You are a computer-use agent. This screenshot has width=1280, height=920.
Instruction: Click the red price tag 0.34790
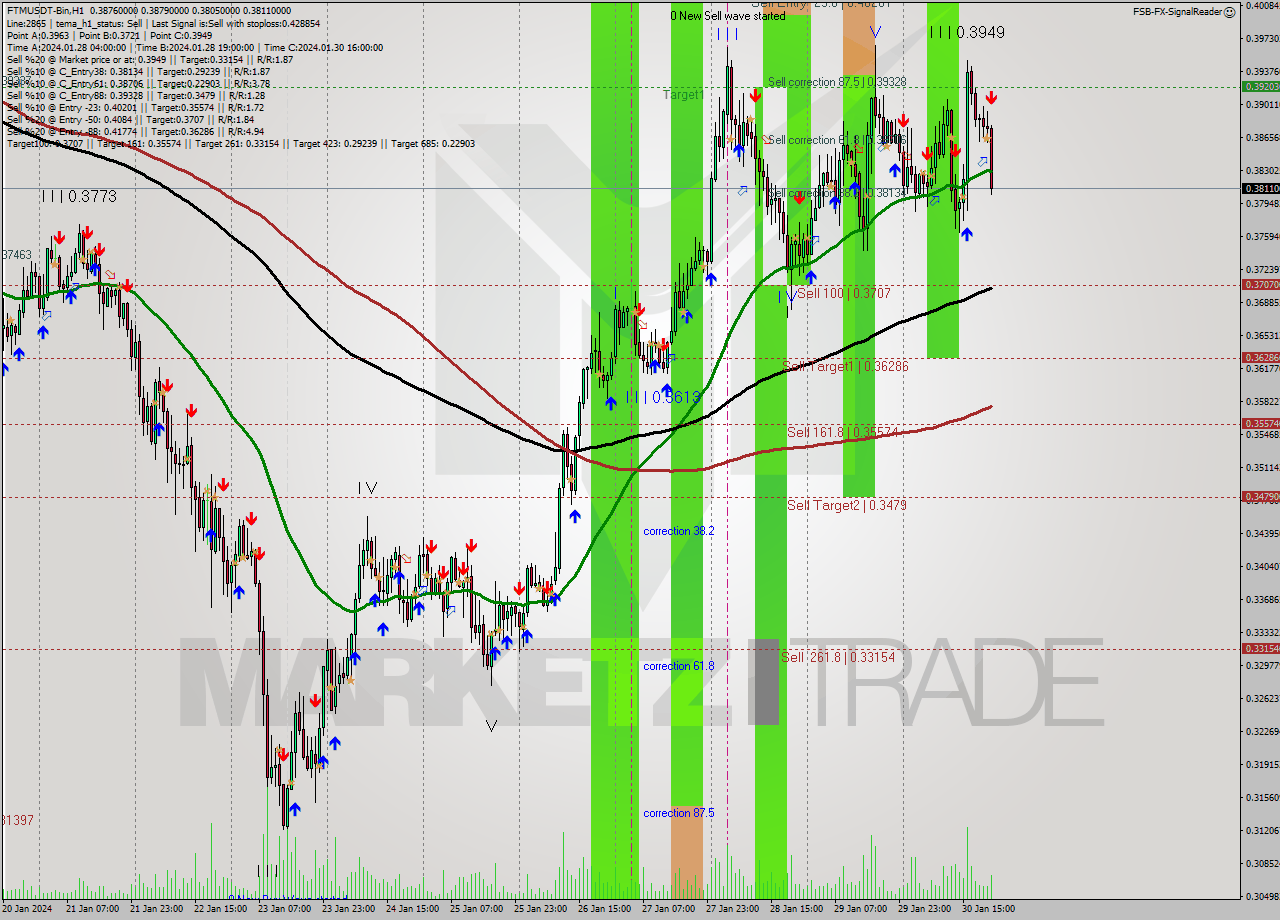click(1260, 496)
